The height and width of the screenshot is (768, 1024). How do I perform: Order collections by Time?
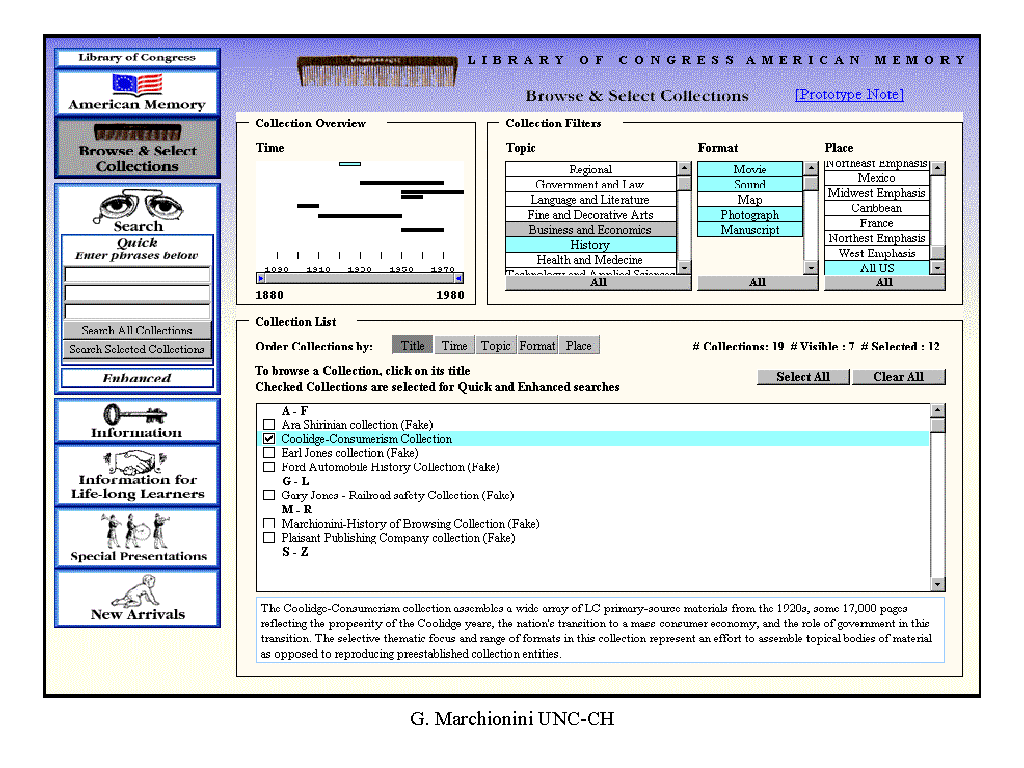(454, 346)
